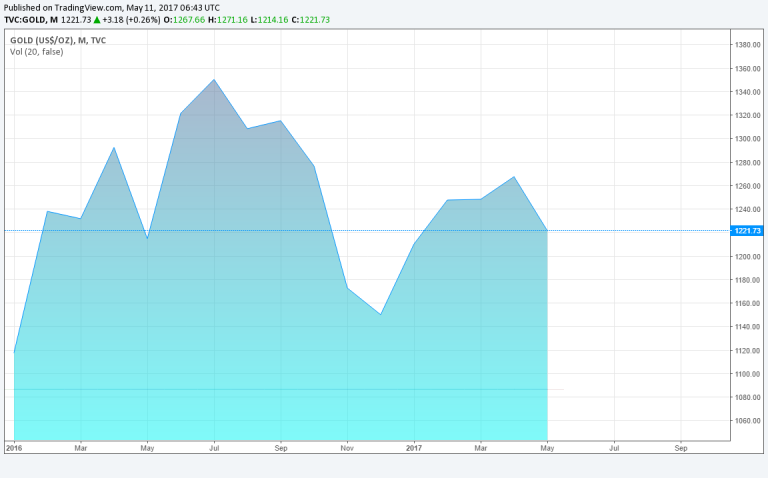Screen dimensions: 768x478
Task: Click the April 2017 peak near 1268
Action: coord(514,177)
